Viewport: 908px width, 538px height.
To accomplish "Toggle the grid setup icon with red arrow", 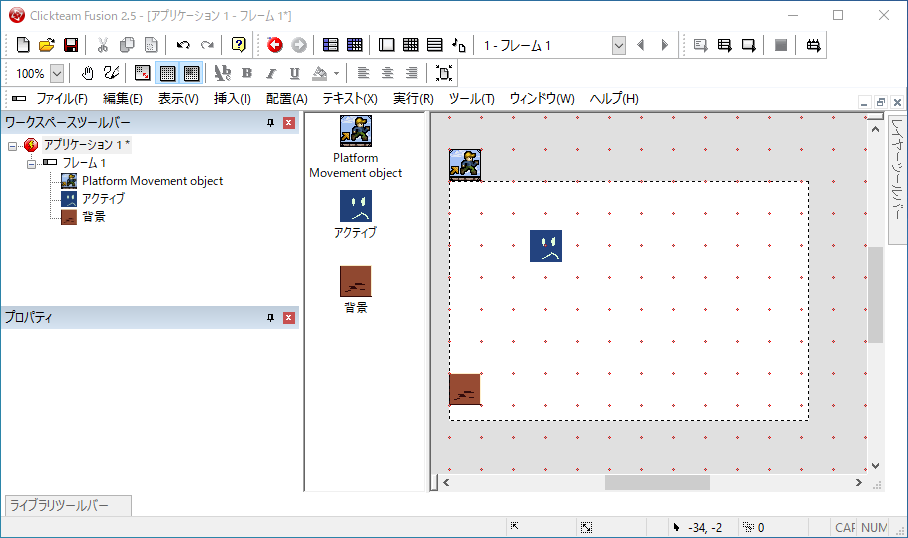I will [x=142, y=74].
